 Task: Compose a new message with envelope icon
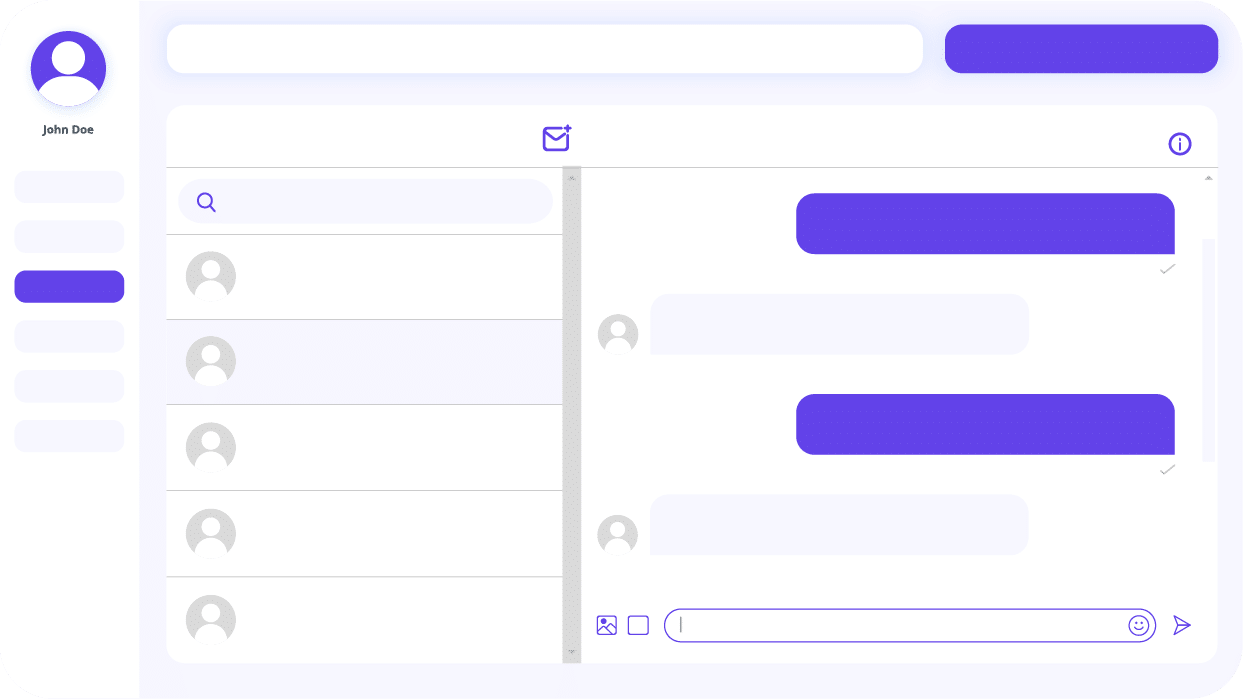point(556,139)
